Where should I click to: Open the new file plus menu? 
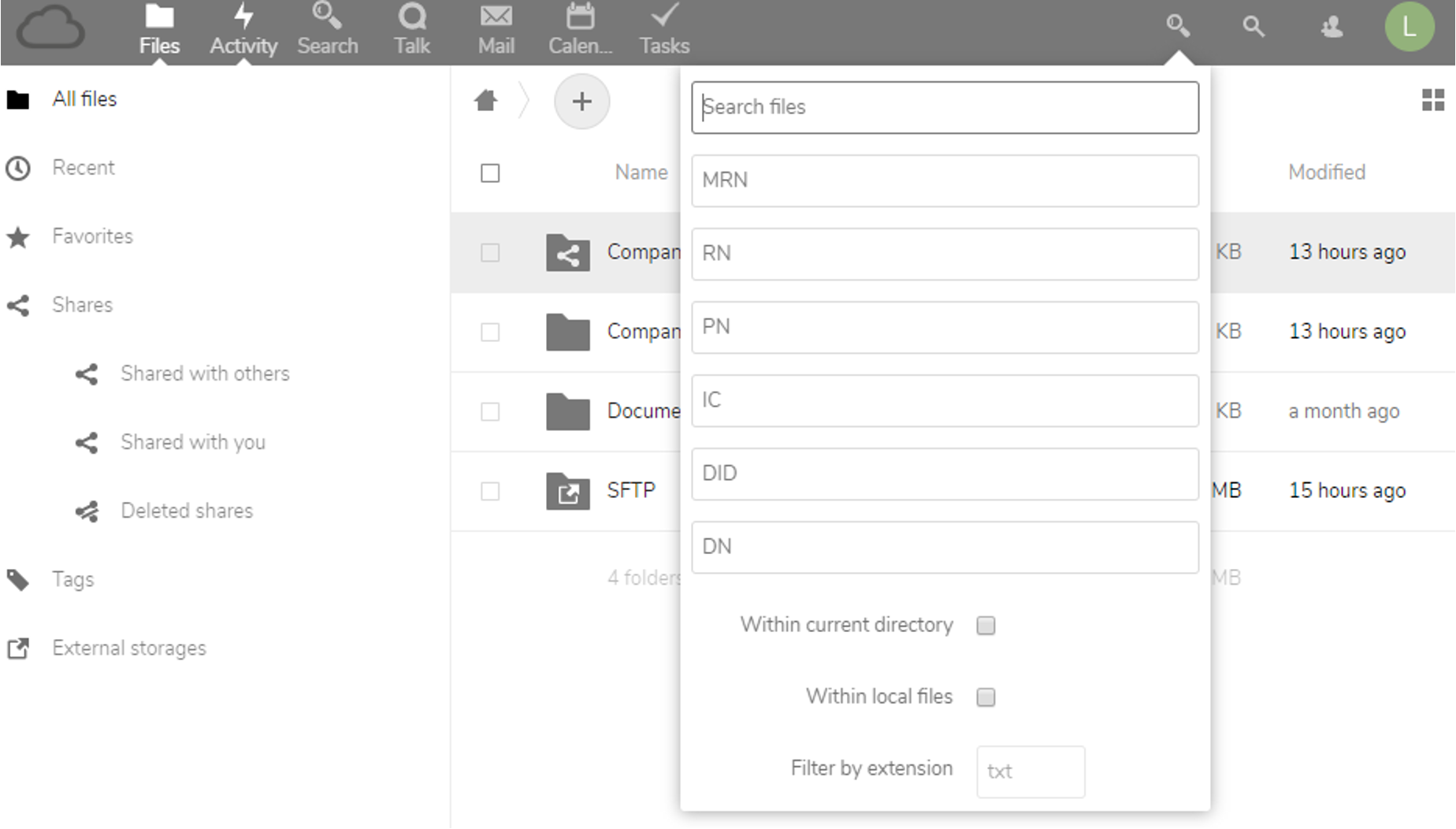pos(581,102)
